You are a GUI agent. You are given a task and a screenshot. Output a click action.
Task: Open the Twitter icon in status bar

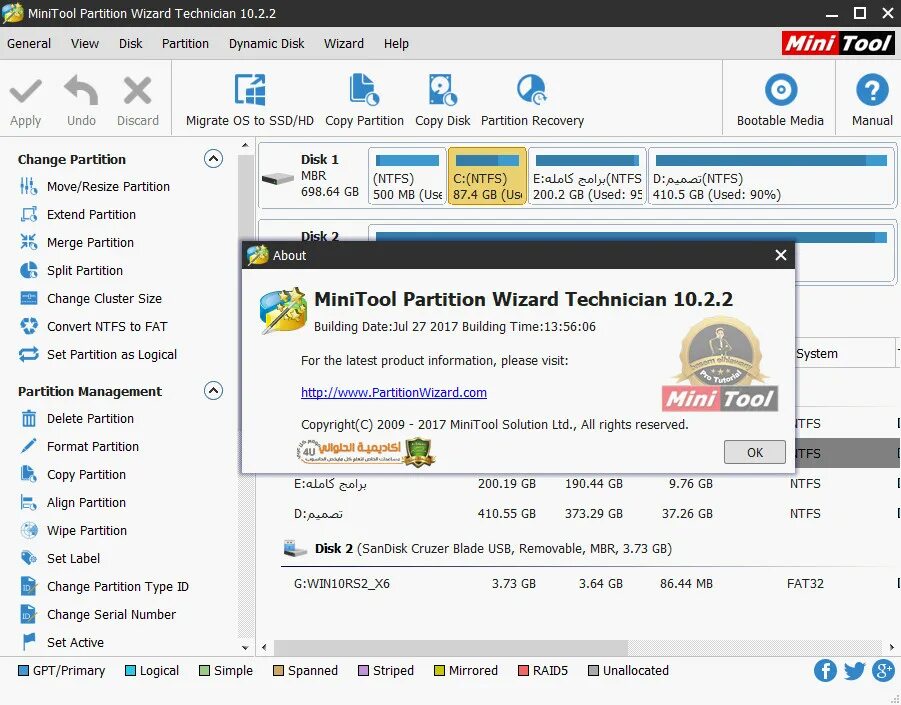tap(854, 671)
